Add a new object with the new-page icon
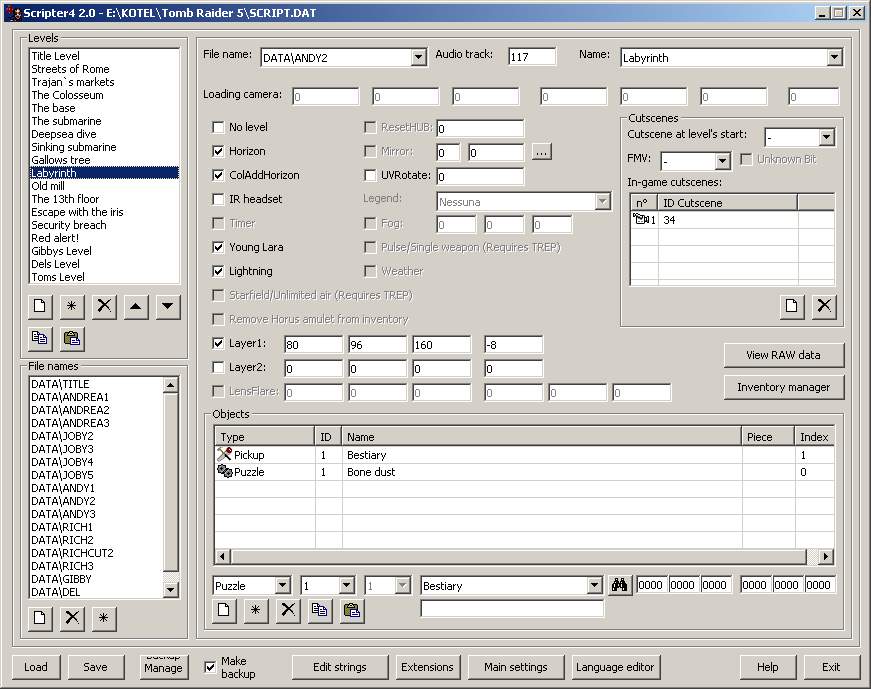871x689 pixels. (224, 610)
